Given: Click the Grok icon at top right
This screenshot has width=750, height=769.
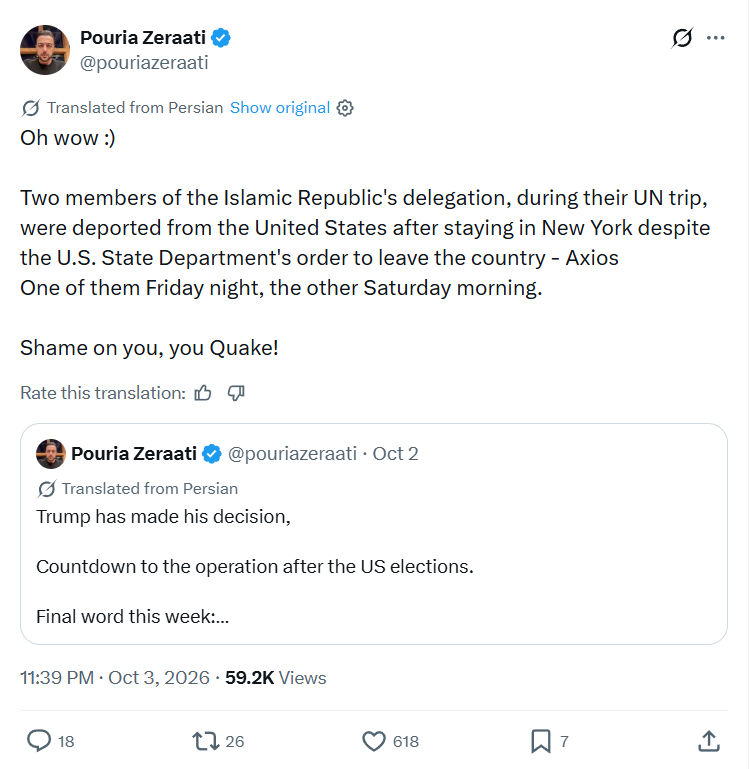Looking at the screenshot, I should point(682,38).
